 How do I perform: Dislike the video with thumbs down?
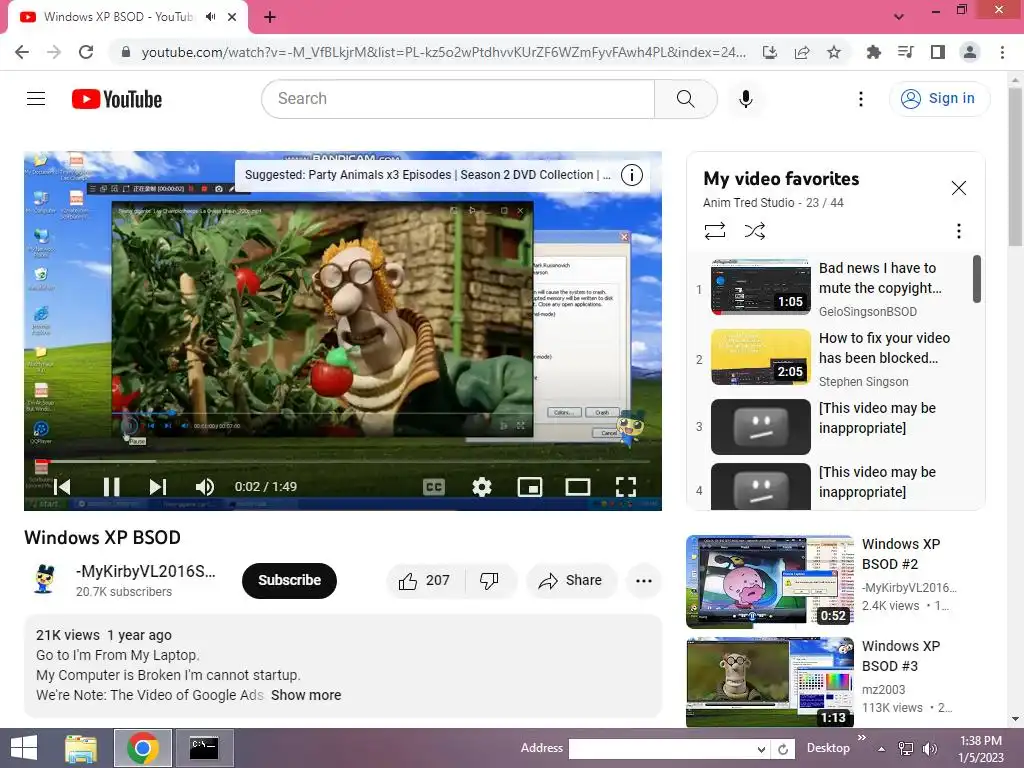coord(489,581)
